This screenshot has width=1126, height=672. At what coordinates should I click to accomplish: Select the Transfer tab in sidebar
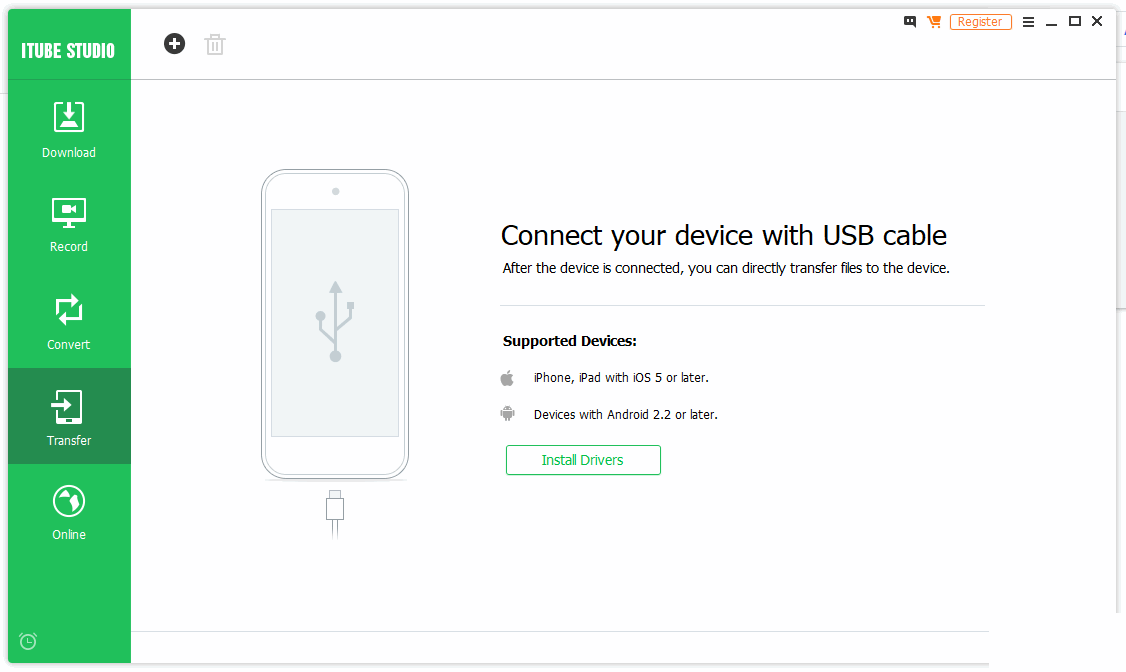coord(69,416)
